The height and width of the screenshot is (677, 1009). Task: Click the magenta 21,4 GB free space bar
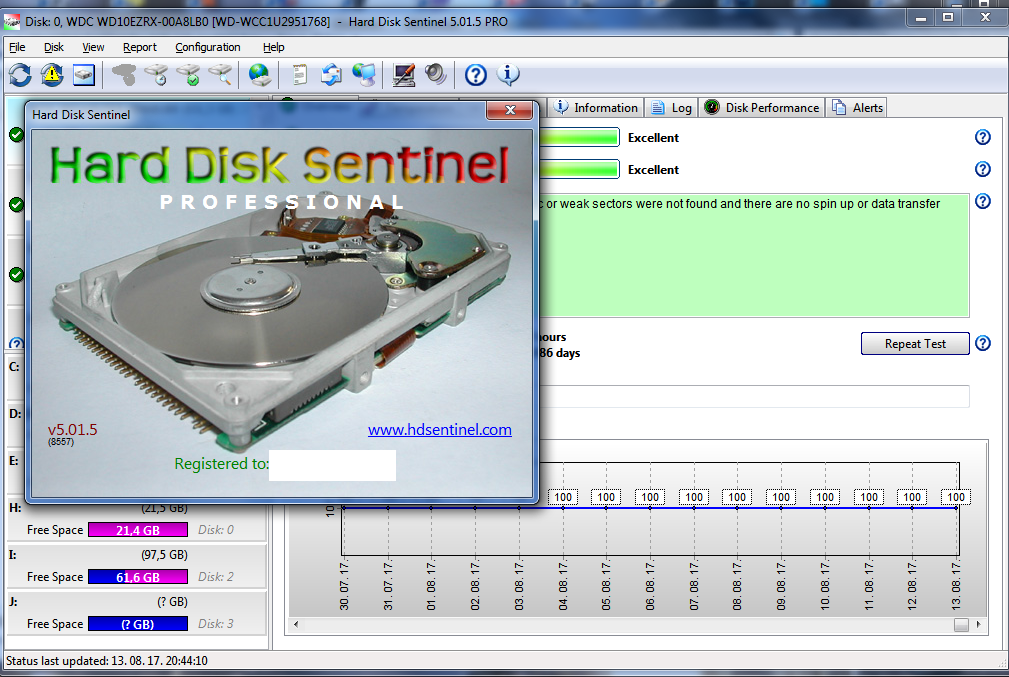(x=138, y=530)
